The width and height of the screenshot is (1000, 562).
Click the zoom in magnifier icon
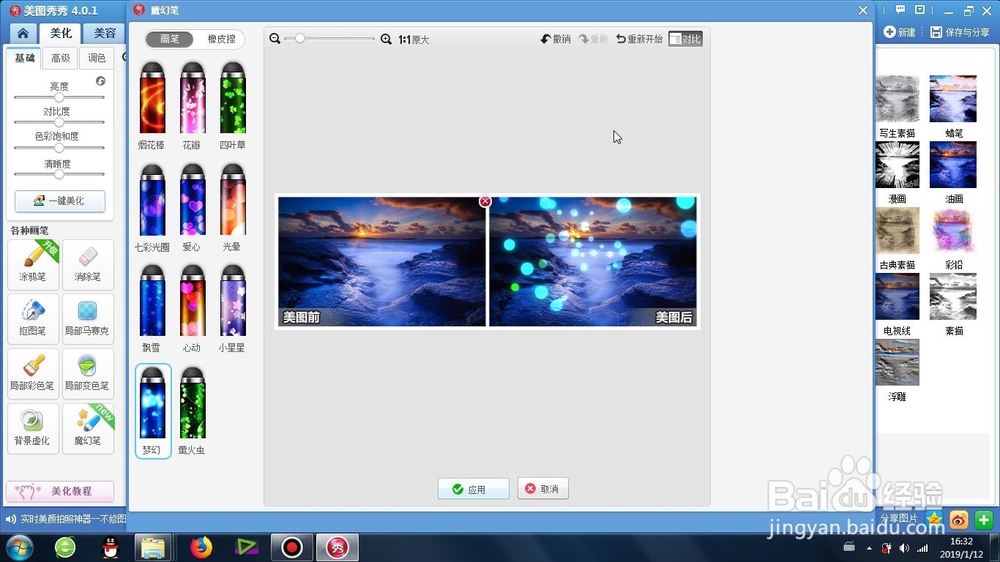[386, 39]
